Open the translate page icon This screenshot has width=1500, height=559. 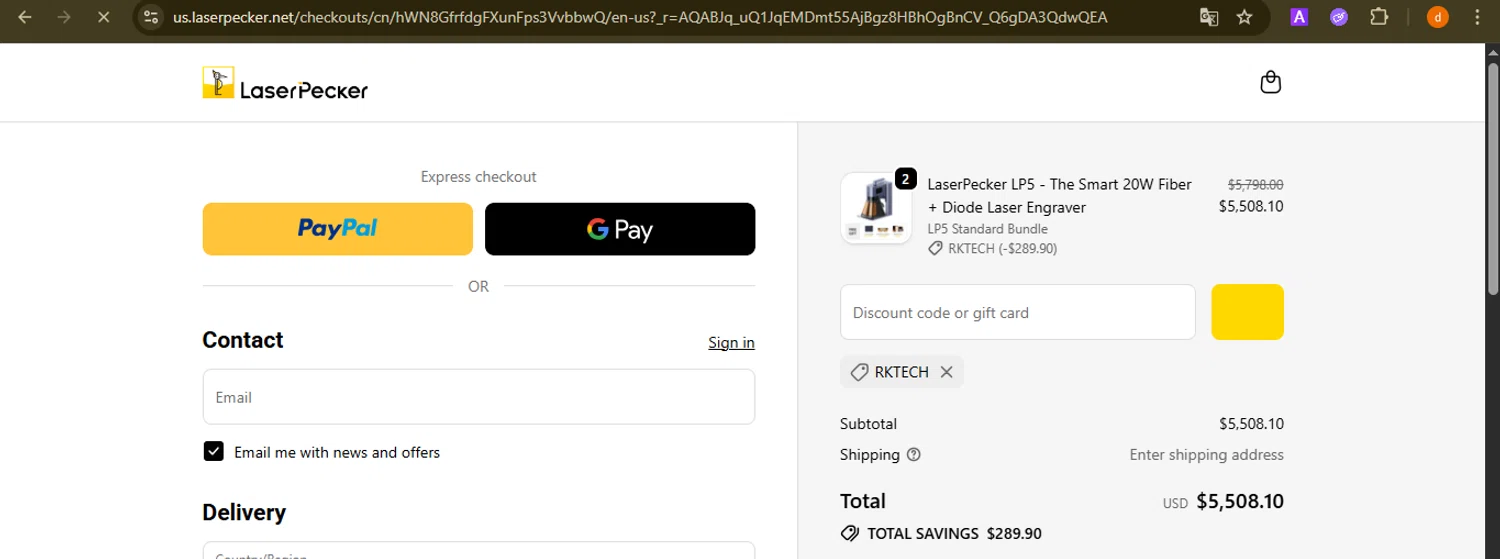[1209, 17]
